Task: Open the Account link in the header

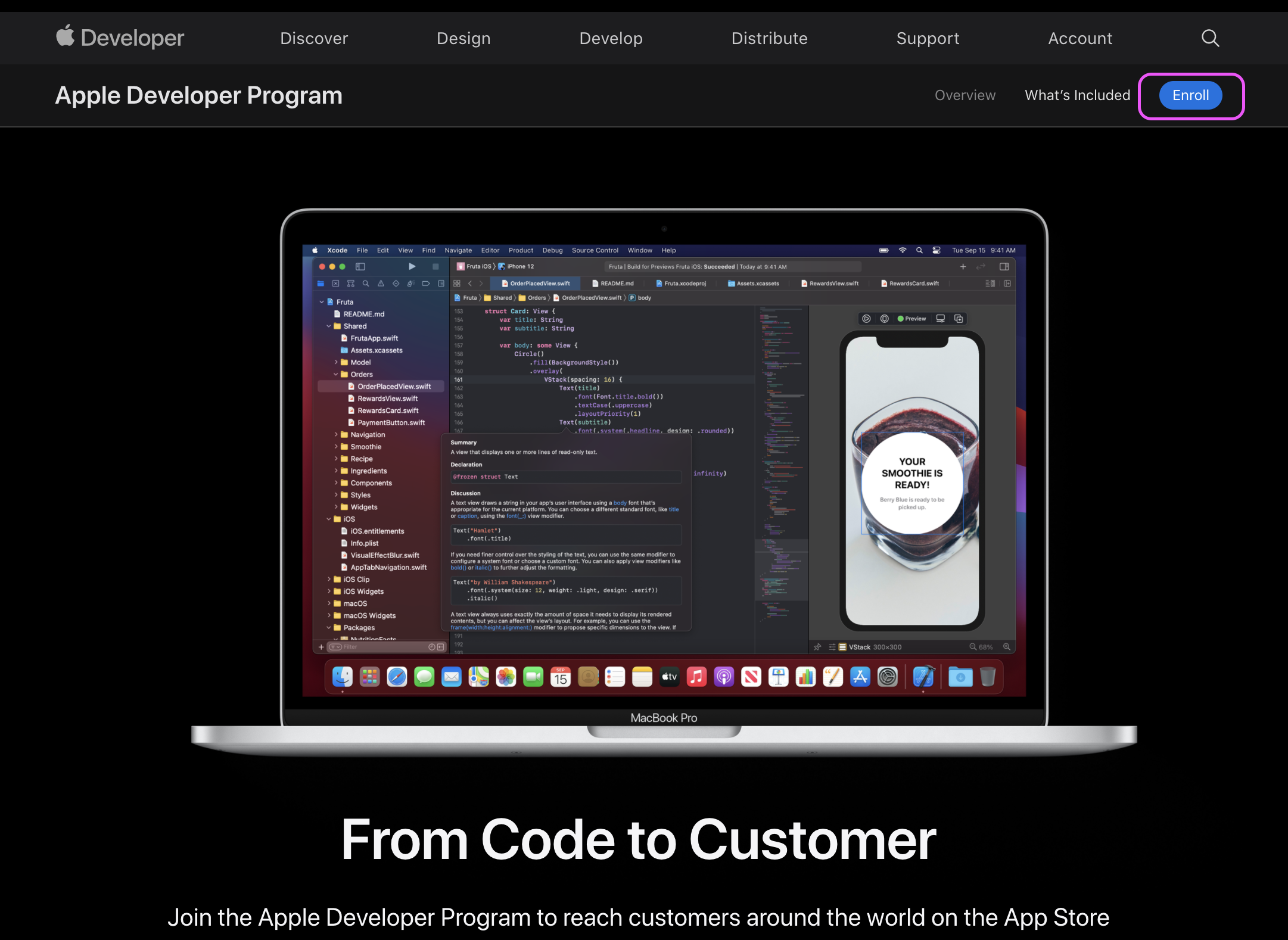Action: click(x=1079, y=38)
